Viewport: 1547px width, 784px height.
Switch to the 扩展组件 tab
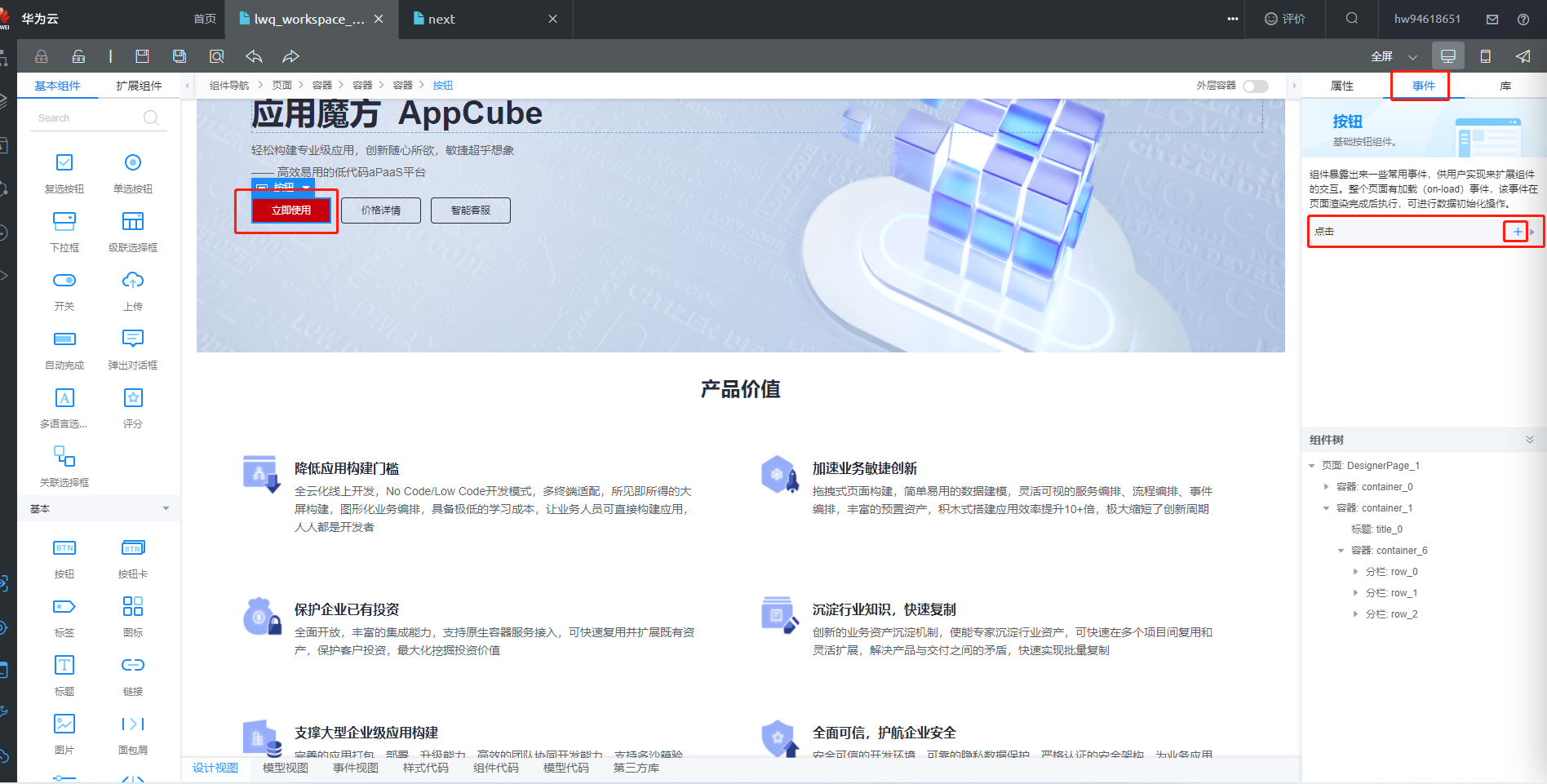click(x=139, y=86)
